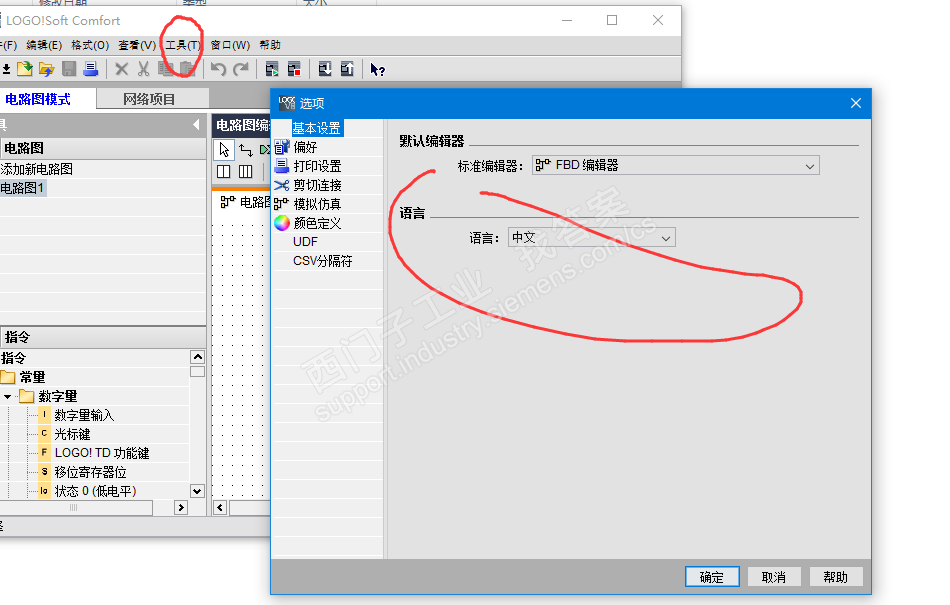
Task: Click the two-column split window icon
Action: tap(224, 171)
